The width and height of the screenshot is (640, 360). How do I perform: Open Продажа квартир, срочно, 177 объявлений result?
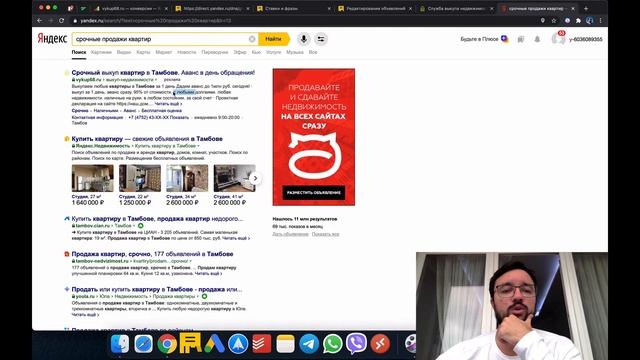152,254
